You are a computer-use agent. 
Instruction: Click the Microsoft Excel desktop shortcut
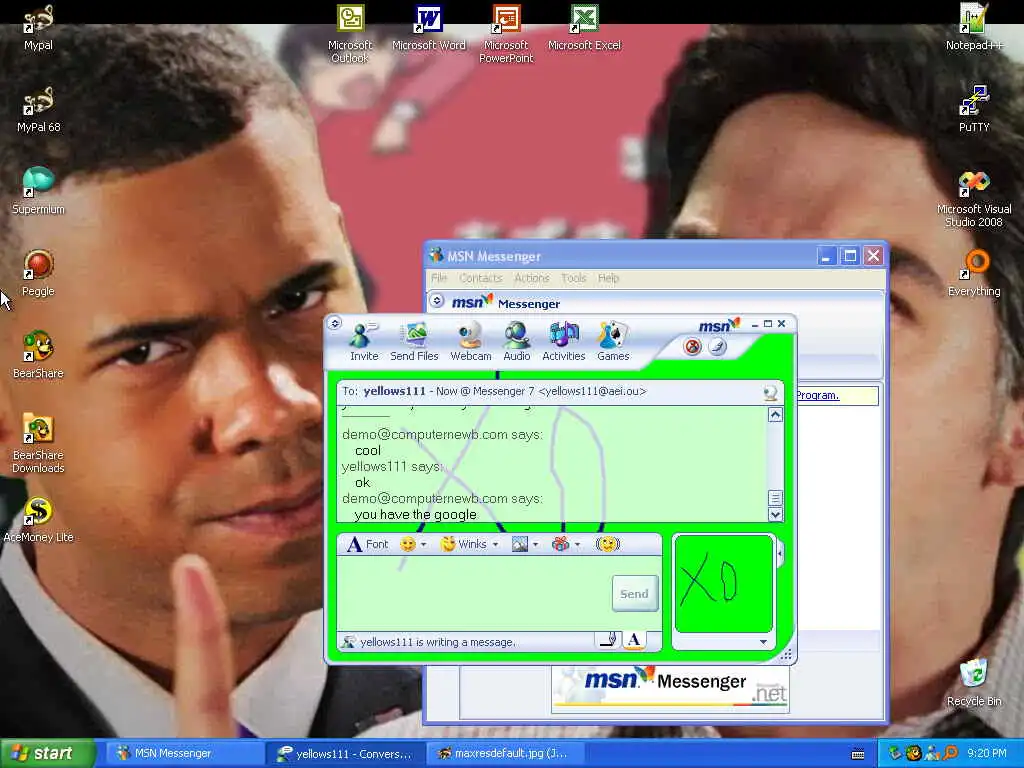point(584,27)
